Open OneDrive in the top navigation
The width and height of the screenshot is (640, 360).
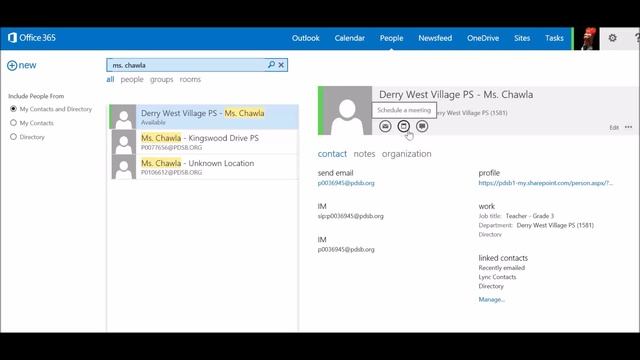[x=483, y=38]
